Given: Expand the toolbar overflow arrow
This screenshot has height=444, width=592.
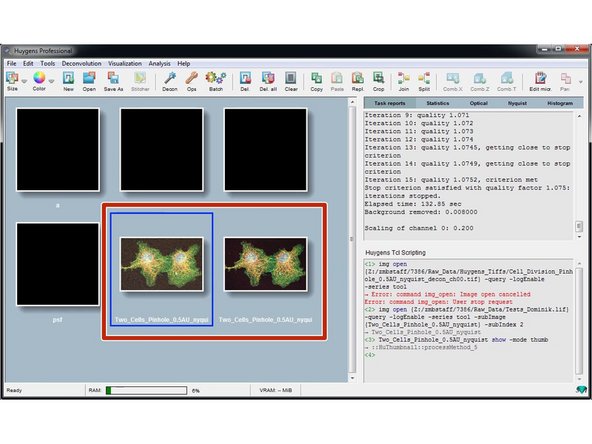Looking at the screenshot, I should point(581,82).
